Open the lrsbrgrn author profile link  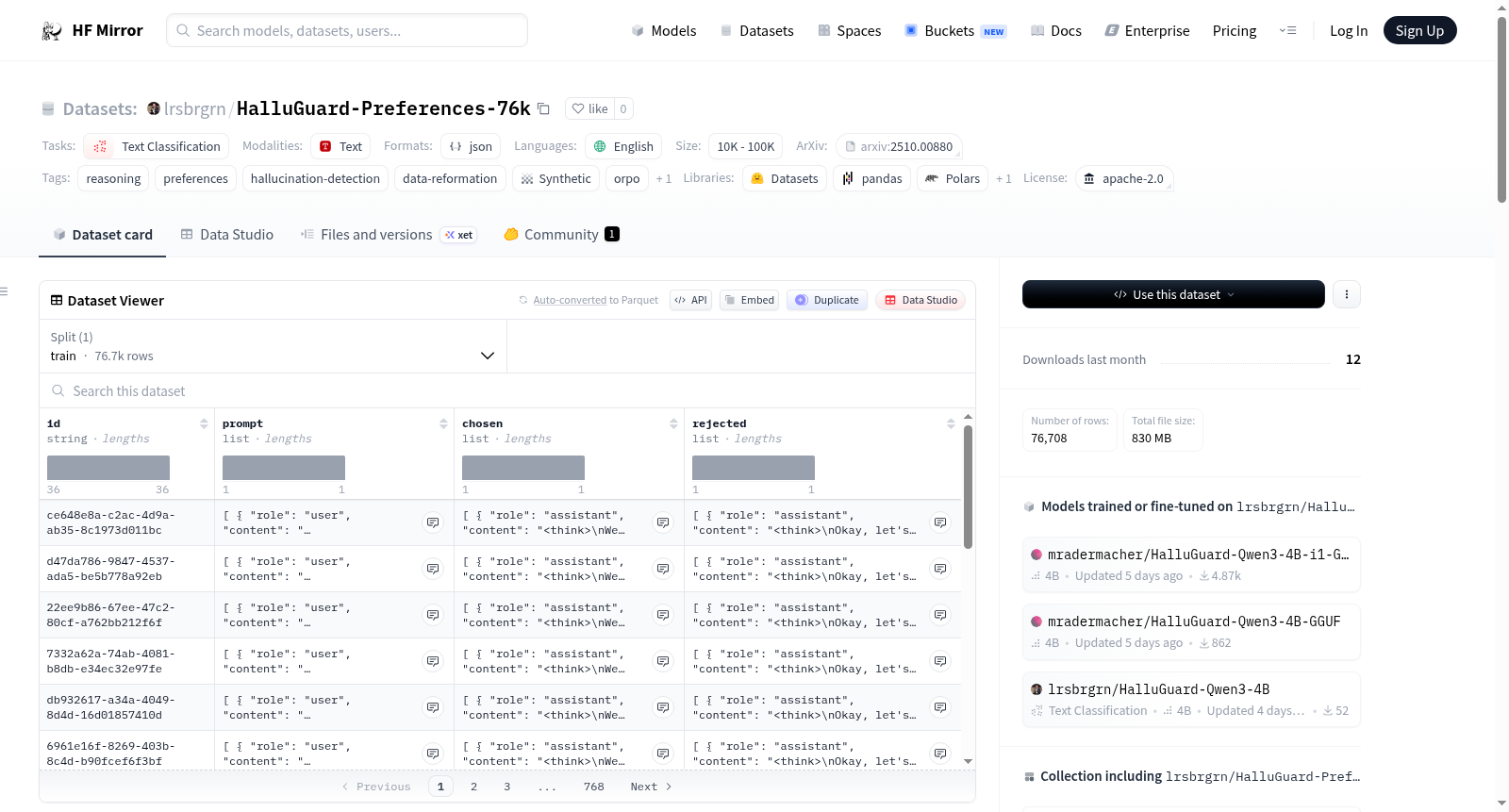tap(195, 108)
